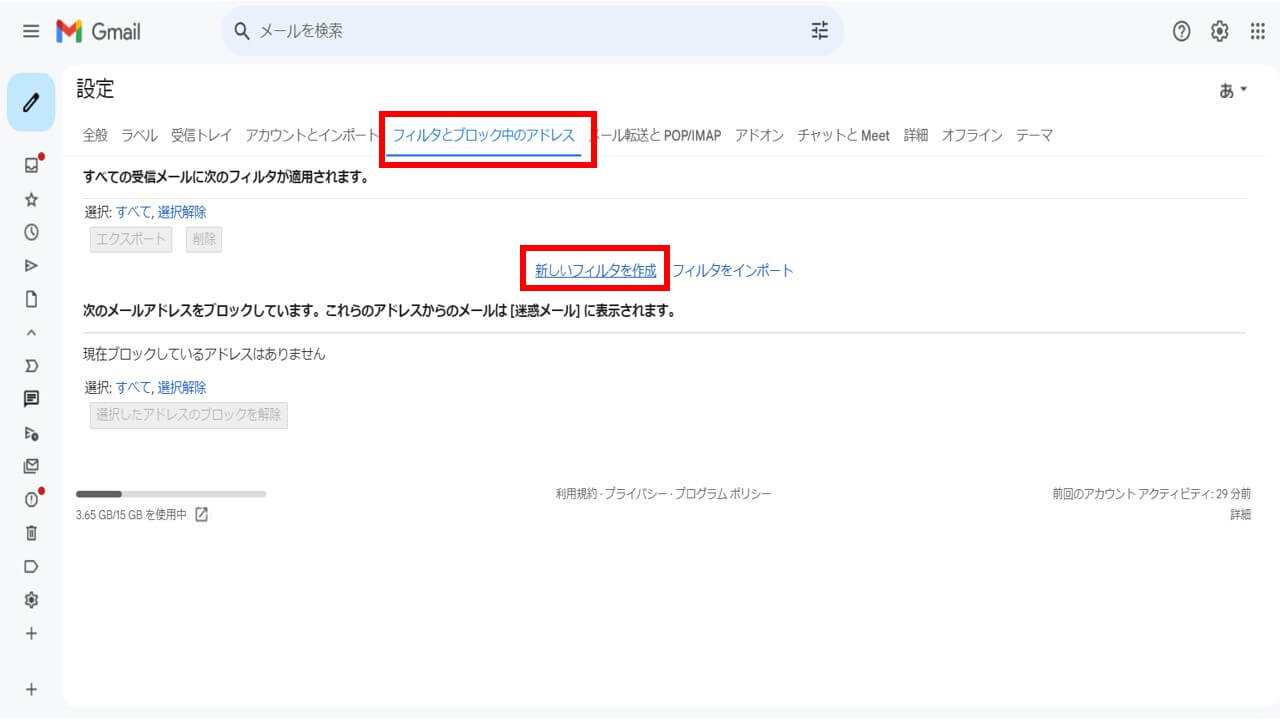
Task: Open Categories tag icon
Action: click(x=31, y=566)
